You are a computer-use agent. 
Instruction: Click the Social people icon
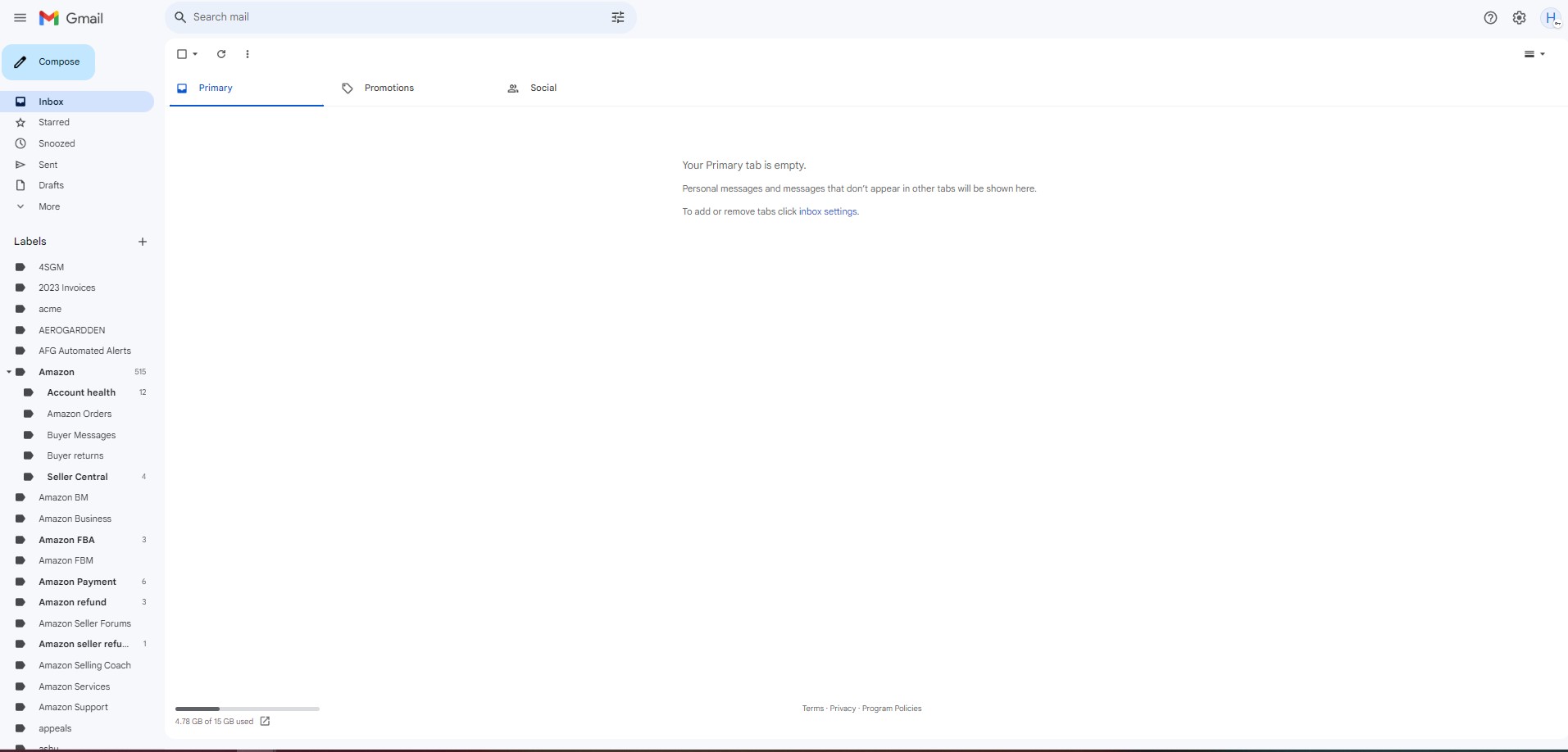(513, 88)
